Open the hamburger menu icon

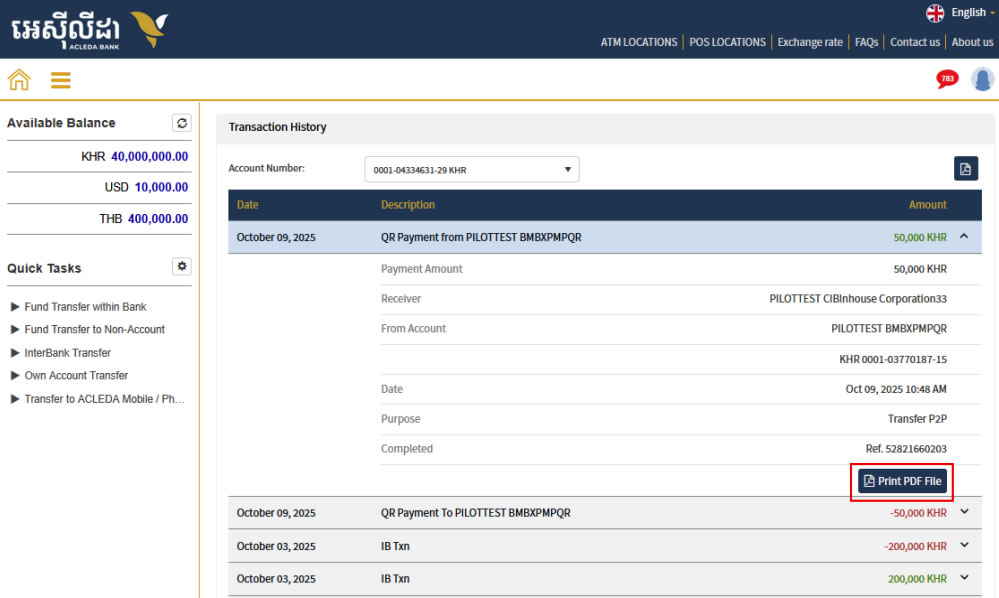click(x=61, y=80)
